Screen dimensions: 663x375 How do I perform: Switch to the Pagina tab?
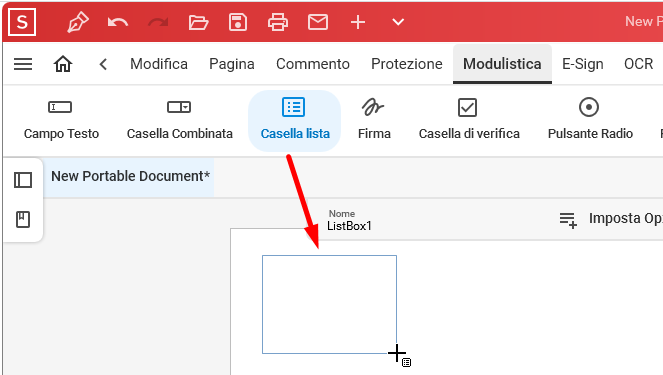pyautogui.click(x=232, y=64)
